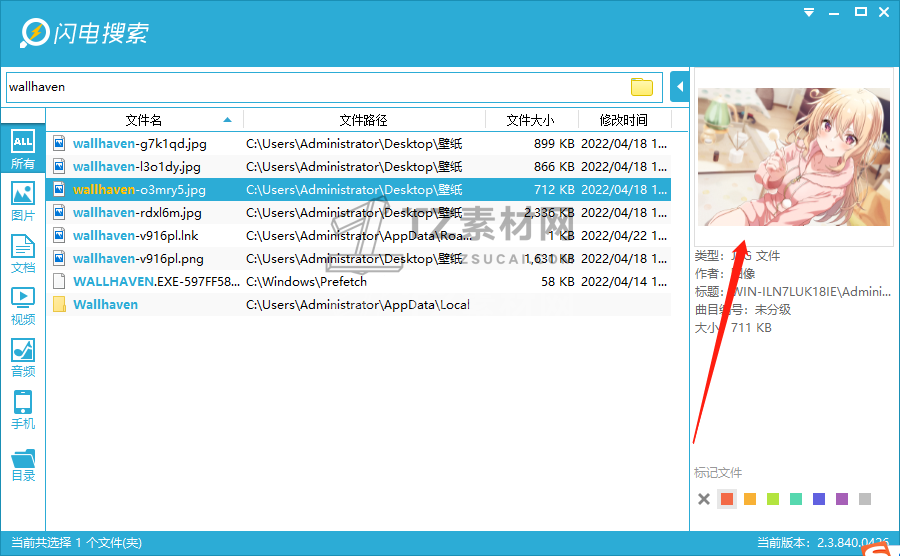This screenshot has width=900, height=556.
Task: Sort by the 文件路径 column header
Action: coord(363,120)
